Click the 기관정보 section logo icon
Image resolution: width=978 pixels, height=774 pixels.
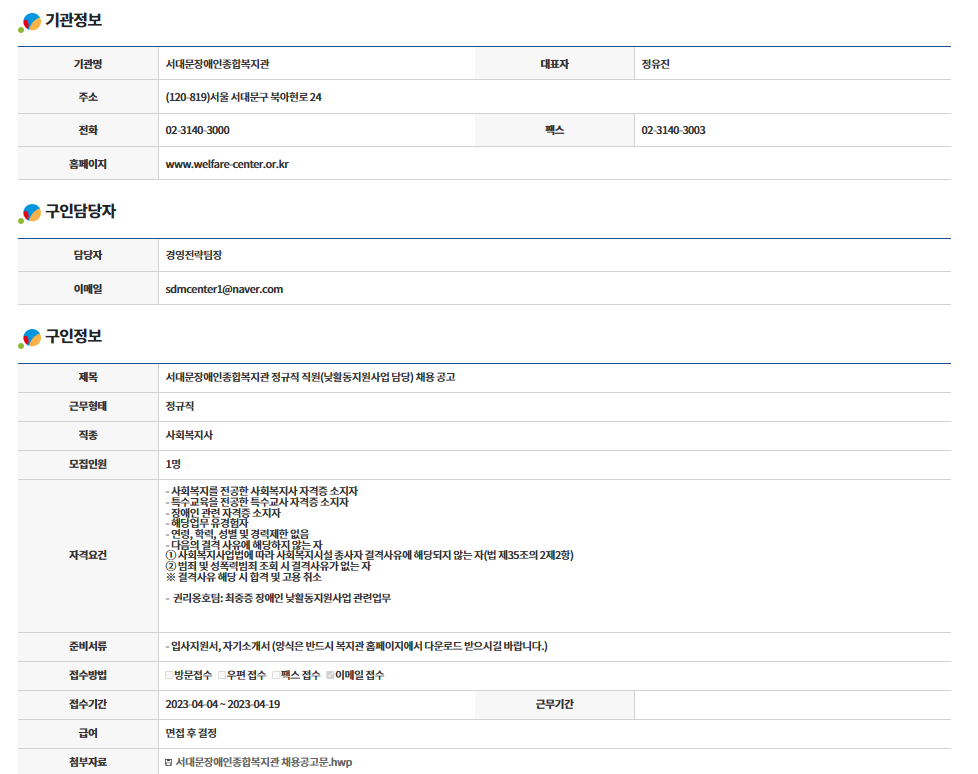click(29, 22)
